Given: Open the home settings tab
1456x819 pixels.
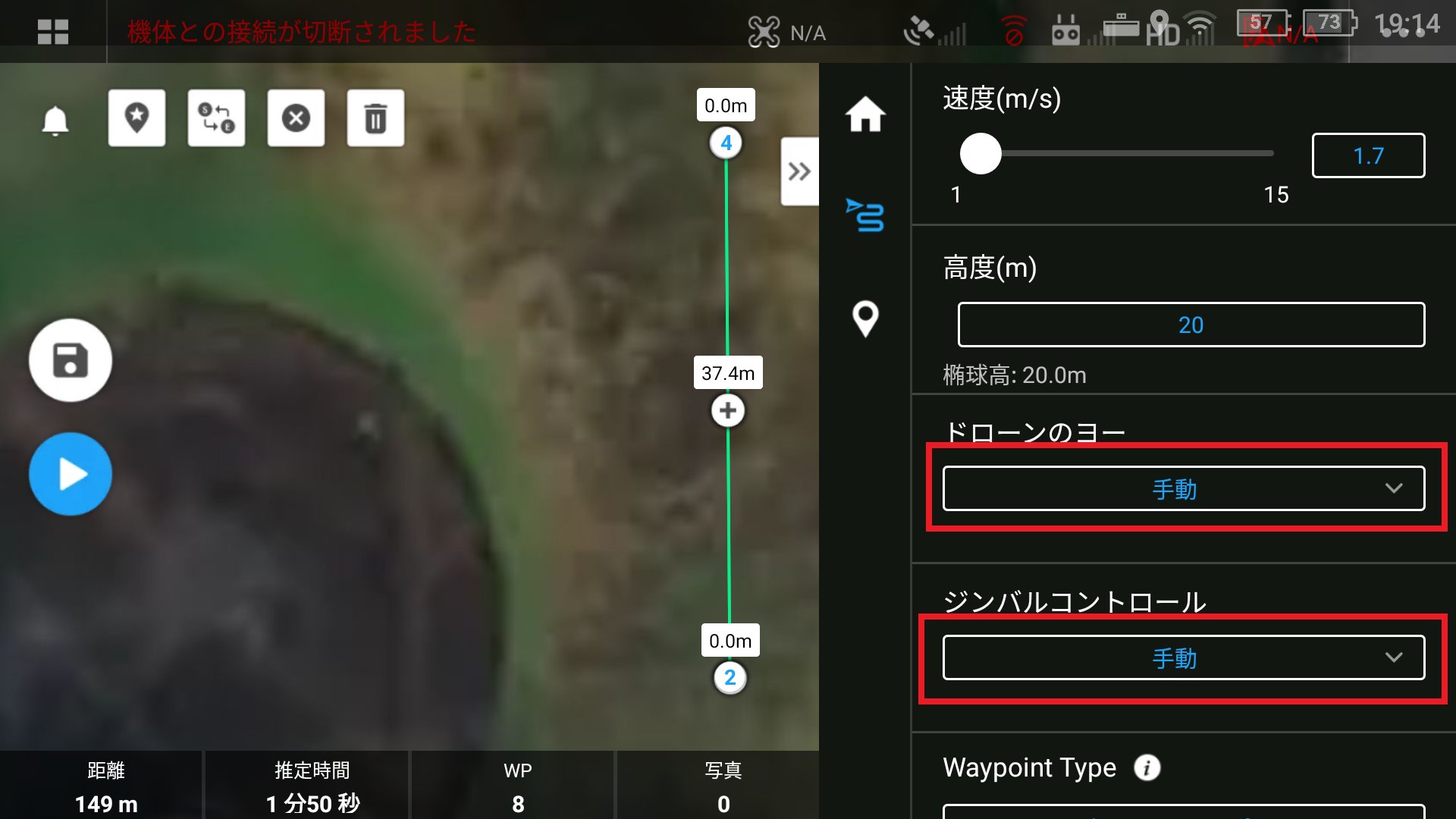Looking at the screenshot, I should [x=865, y=115].
